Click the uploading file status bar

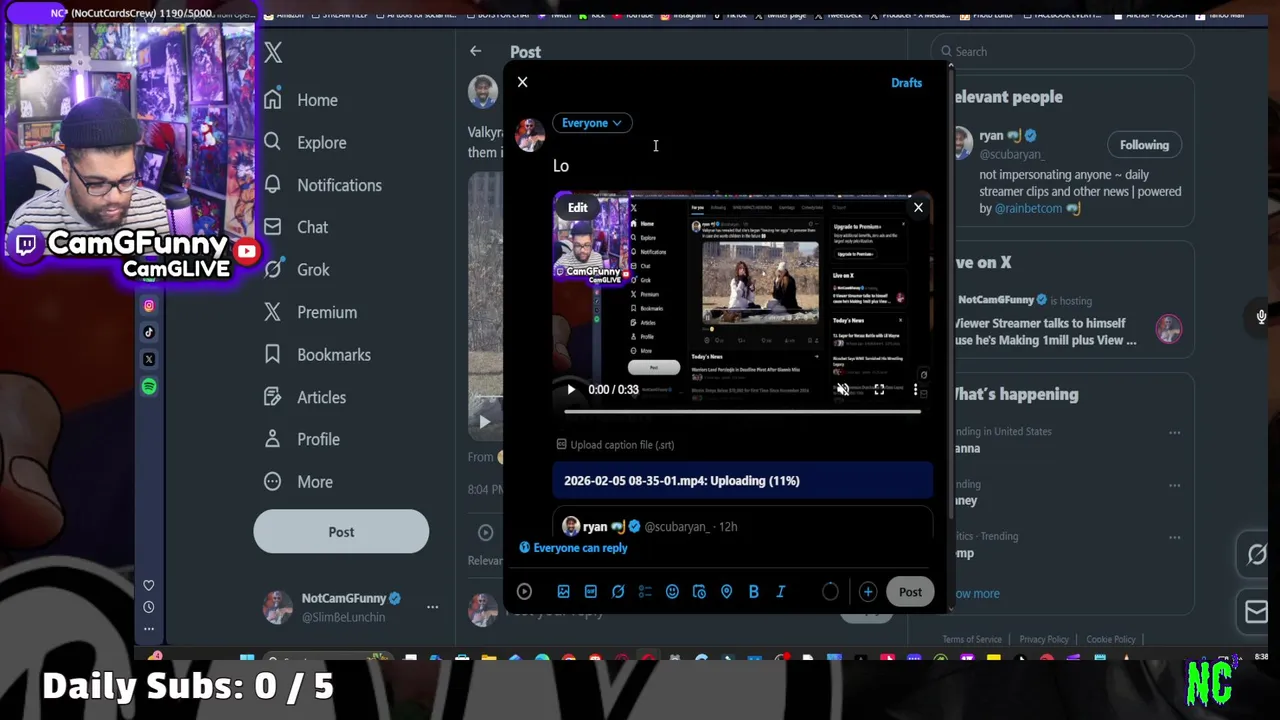point(742,481)
